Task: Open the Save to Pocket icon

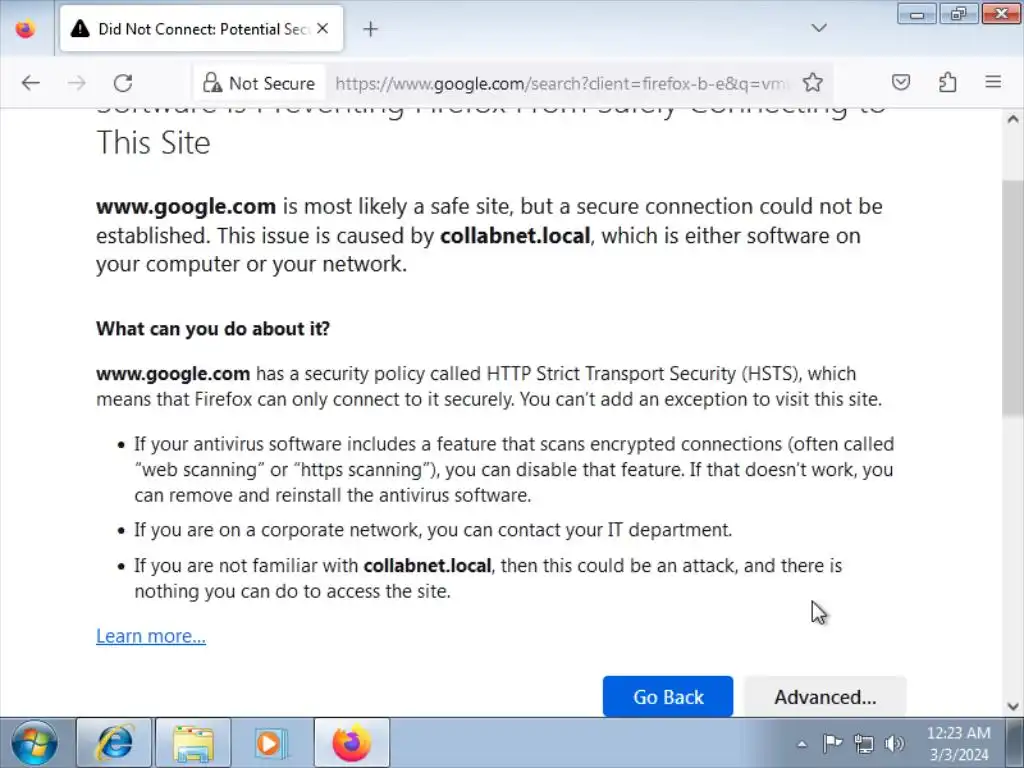Action: pyautogui.click(x=901, y=83)
